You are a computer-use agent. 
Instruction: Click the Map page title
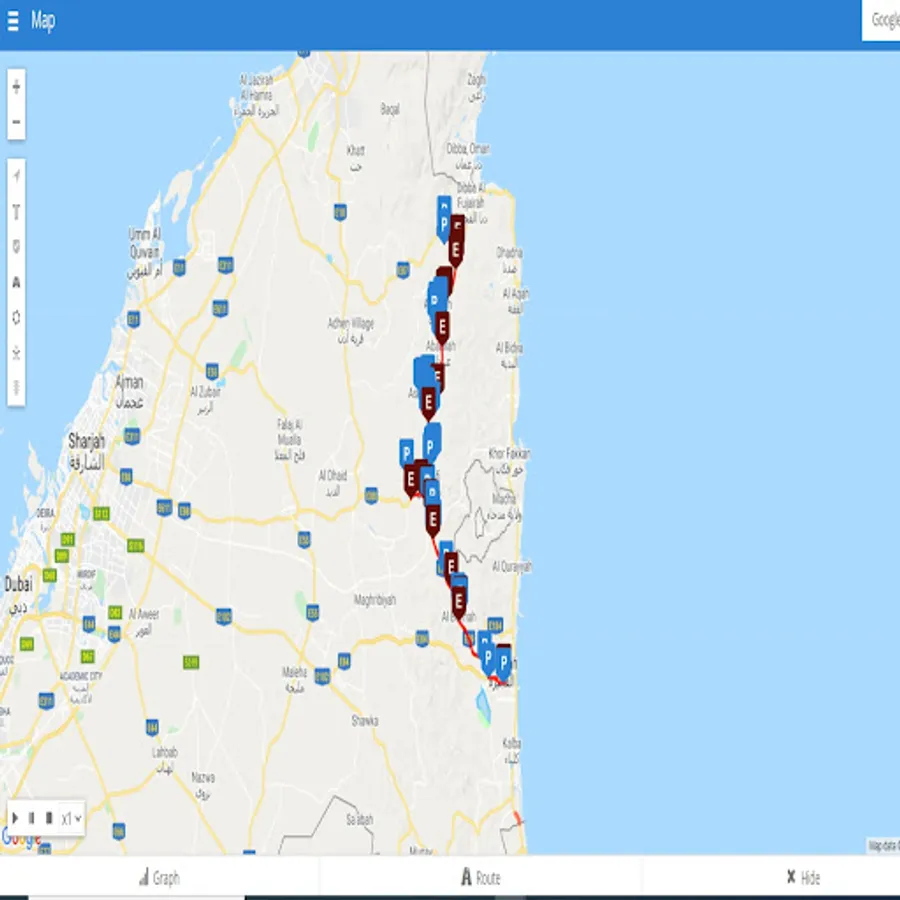point(43,21)
